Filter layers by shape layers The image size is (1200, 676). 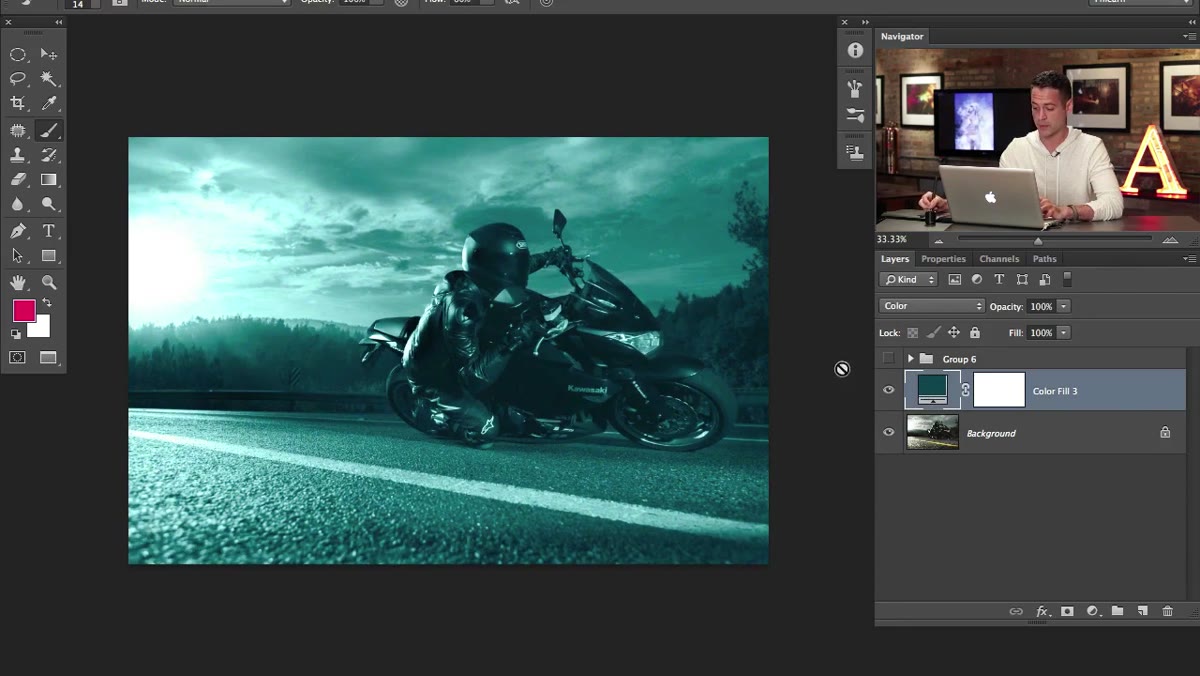pos(1022,280)
